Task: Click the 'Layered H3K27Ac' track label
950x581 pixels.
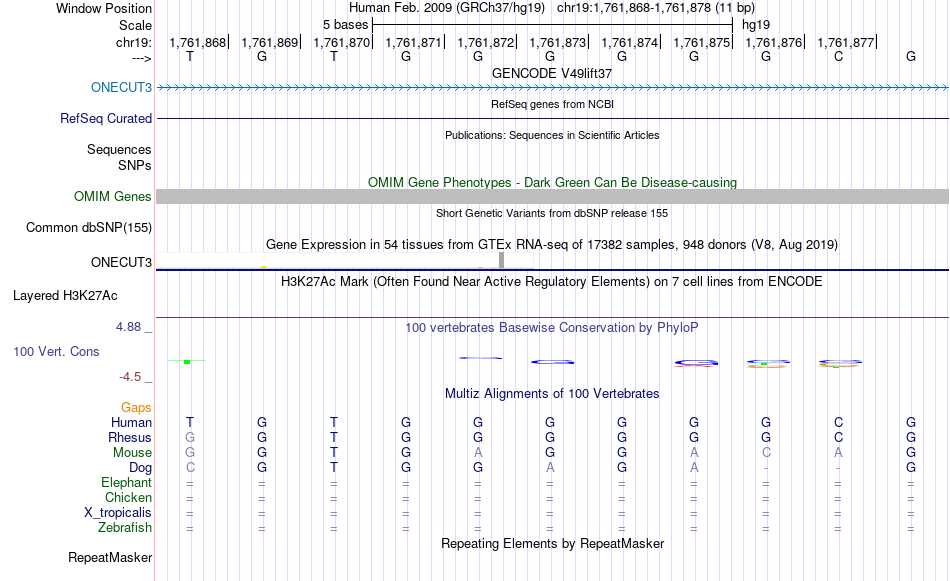Action: 65,296
